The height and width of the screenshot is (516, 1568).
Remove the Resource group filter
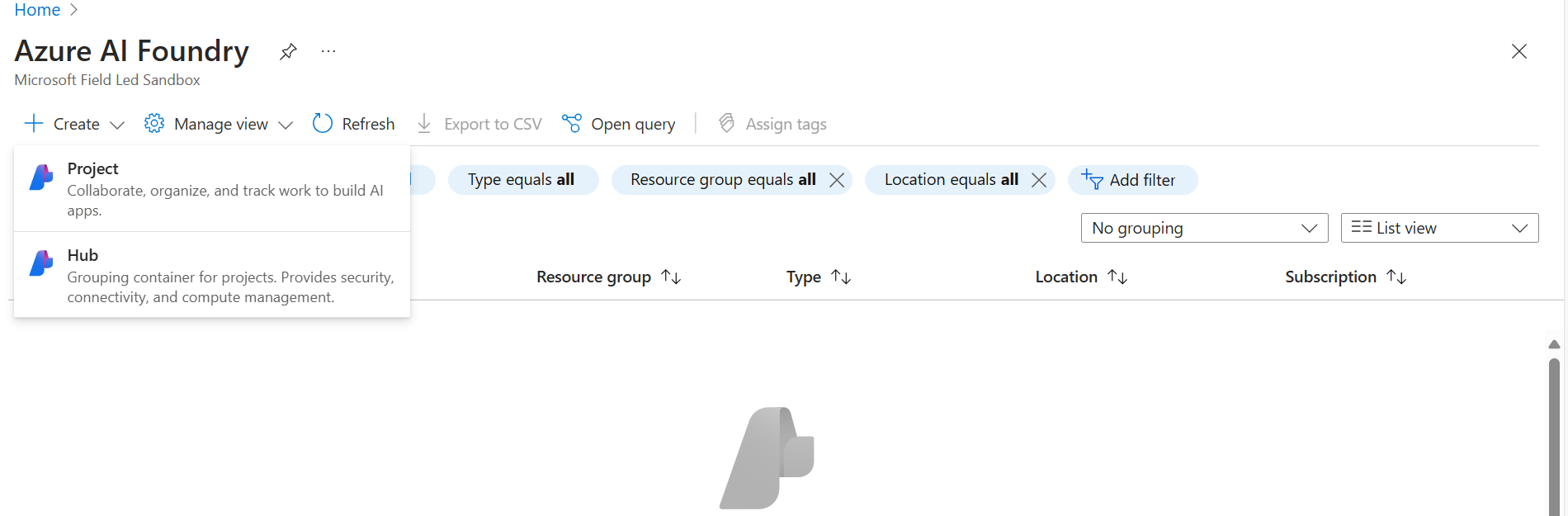click(x=837, y=180)
